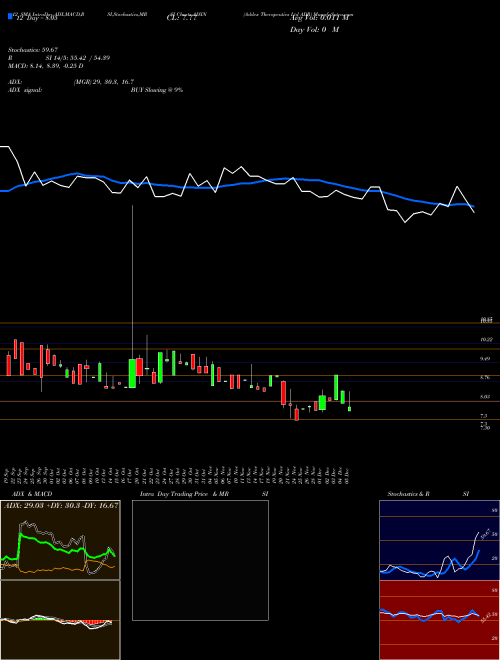This screenshot has height=660, width=500.
Task: Click the blue 12 Day SMA legend square
Action: point(10,16)
